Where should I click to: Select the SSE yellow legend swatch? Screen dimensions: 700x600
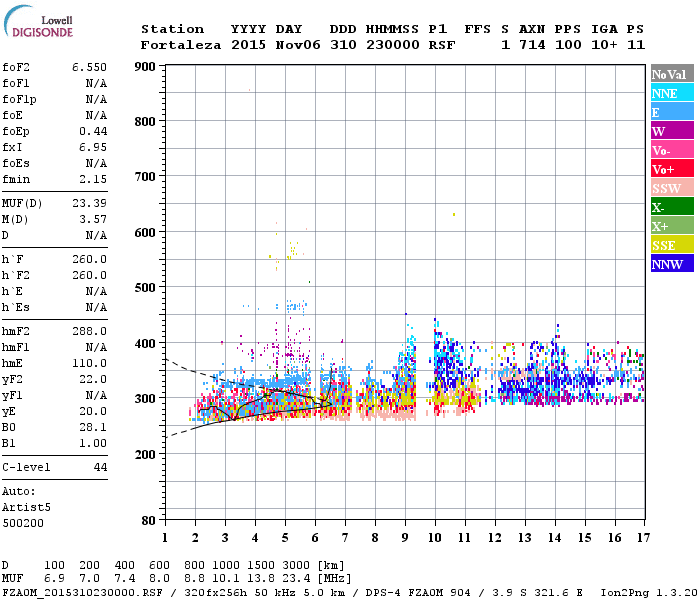pos(672,245)
